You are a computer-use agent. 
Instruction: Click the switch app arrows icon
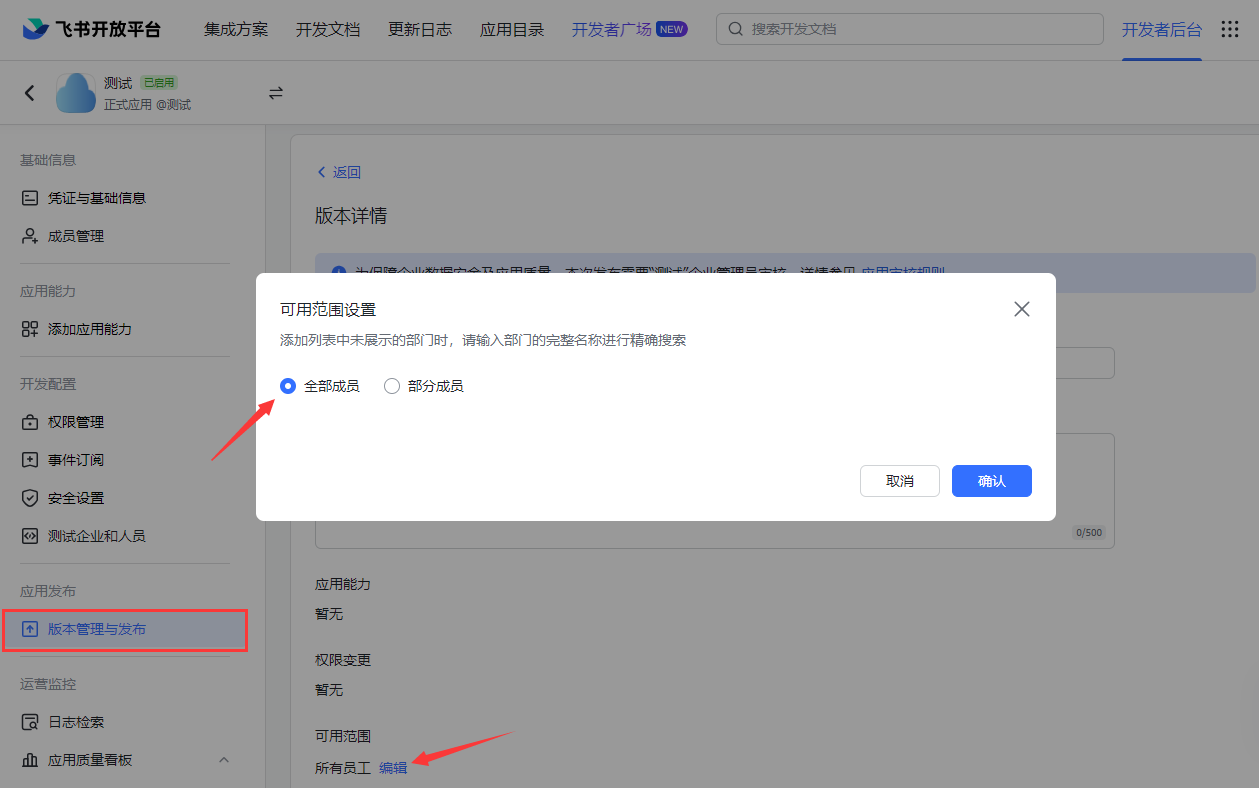click(x=276, y=93)
